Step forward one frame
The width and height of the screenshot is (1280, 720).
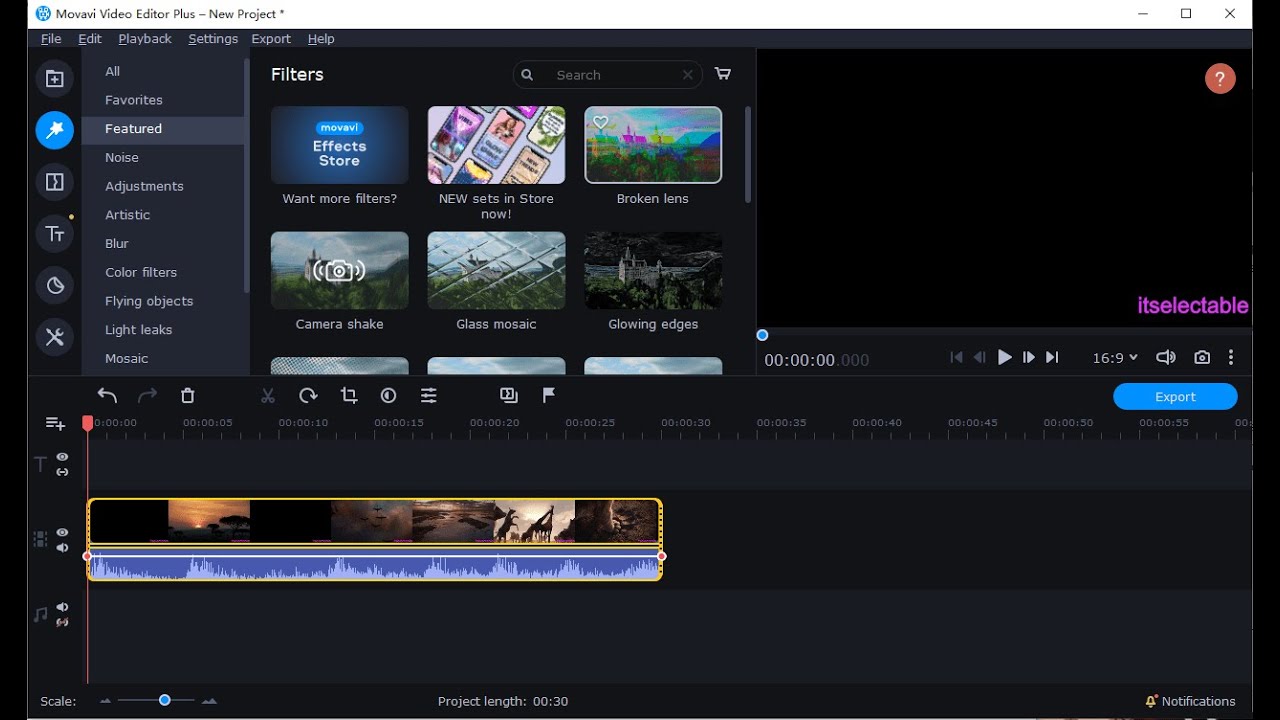(1028, 358)
